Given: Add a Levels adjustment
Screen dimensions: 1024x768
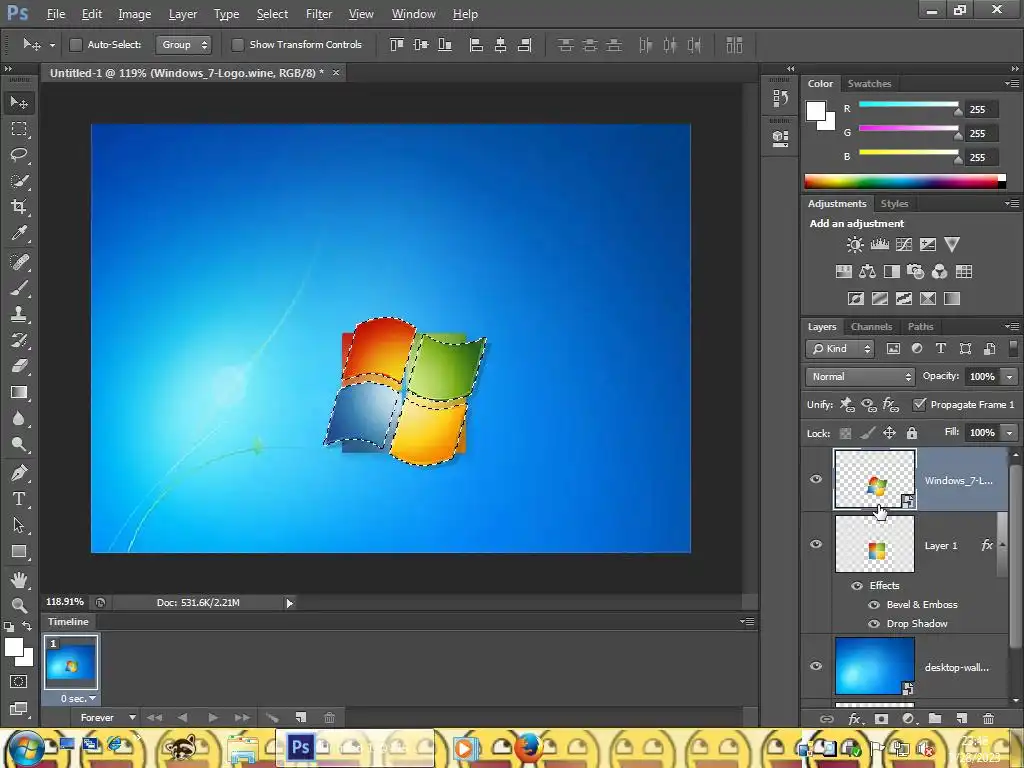Looking at the screenshot, I should coord(880,245).
